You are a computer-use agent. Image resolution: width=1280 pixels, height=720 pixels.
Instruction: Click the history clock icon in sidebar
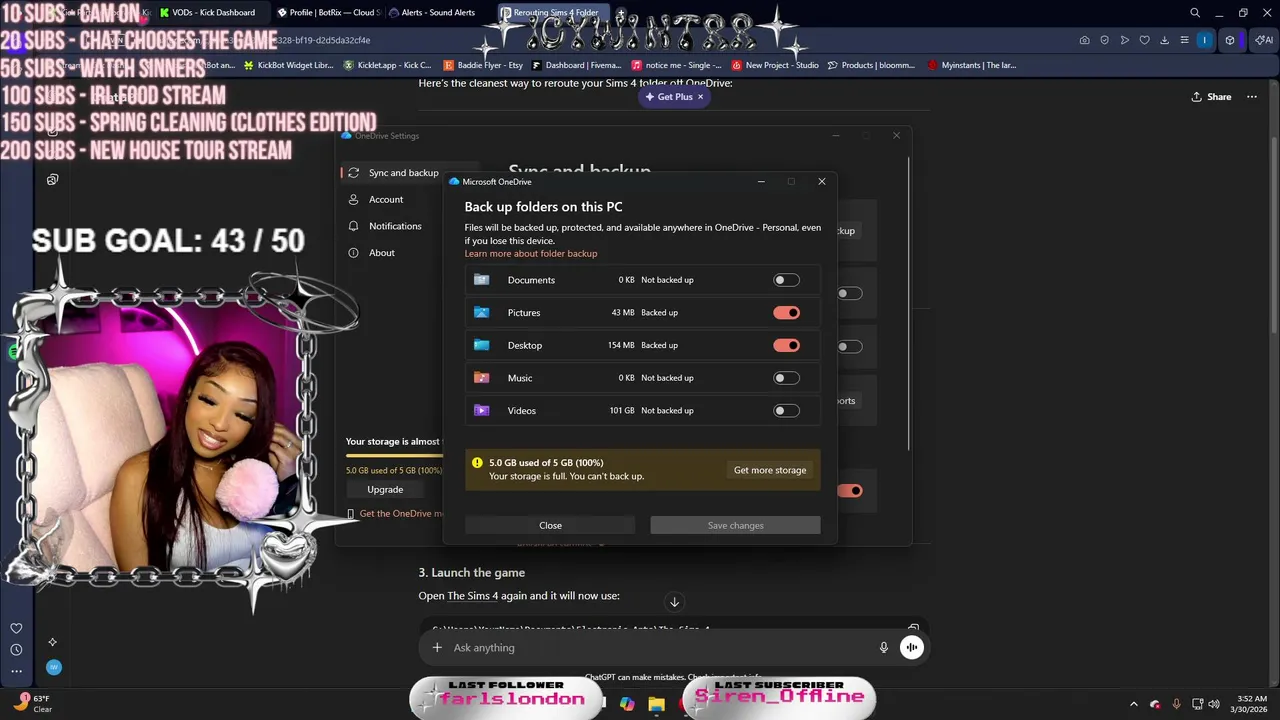click(x=16, y=650)
